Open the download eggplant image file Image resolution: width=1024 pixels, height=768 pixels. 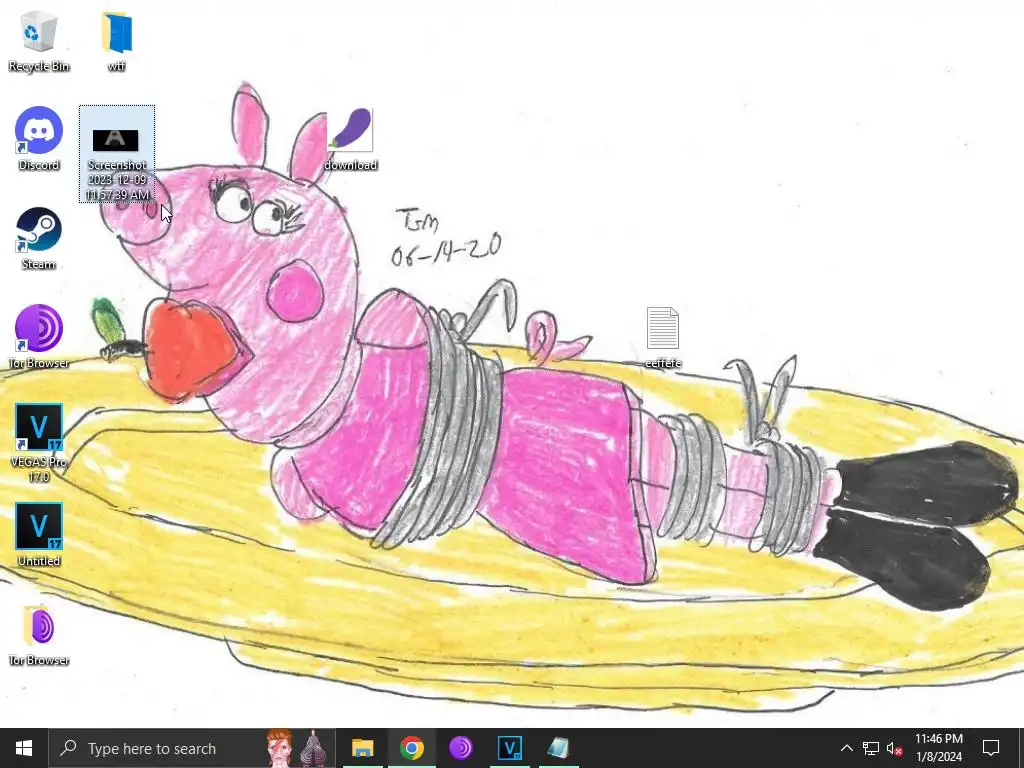351,140
